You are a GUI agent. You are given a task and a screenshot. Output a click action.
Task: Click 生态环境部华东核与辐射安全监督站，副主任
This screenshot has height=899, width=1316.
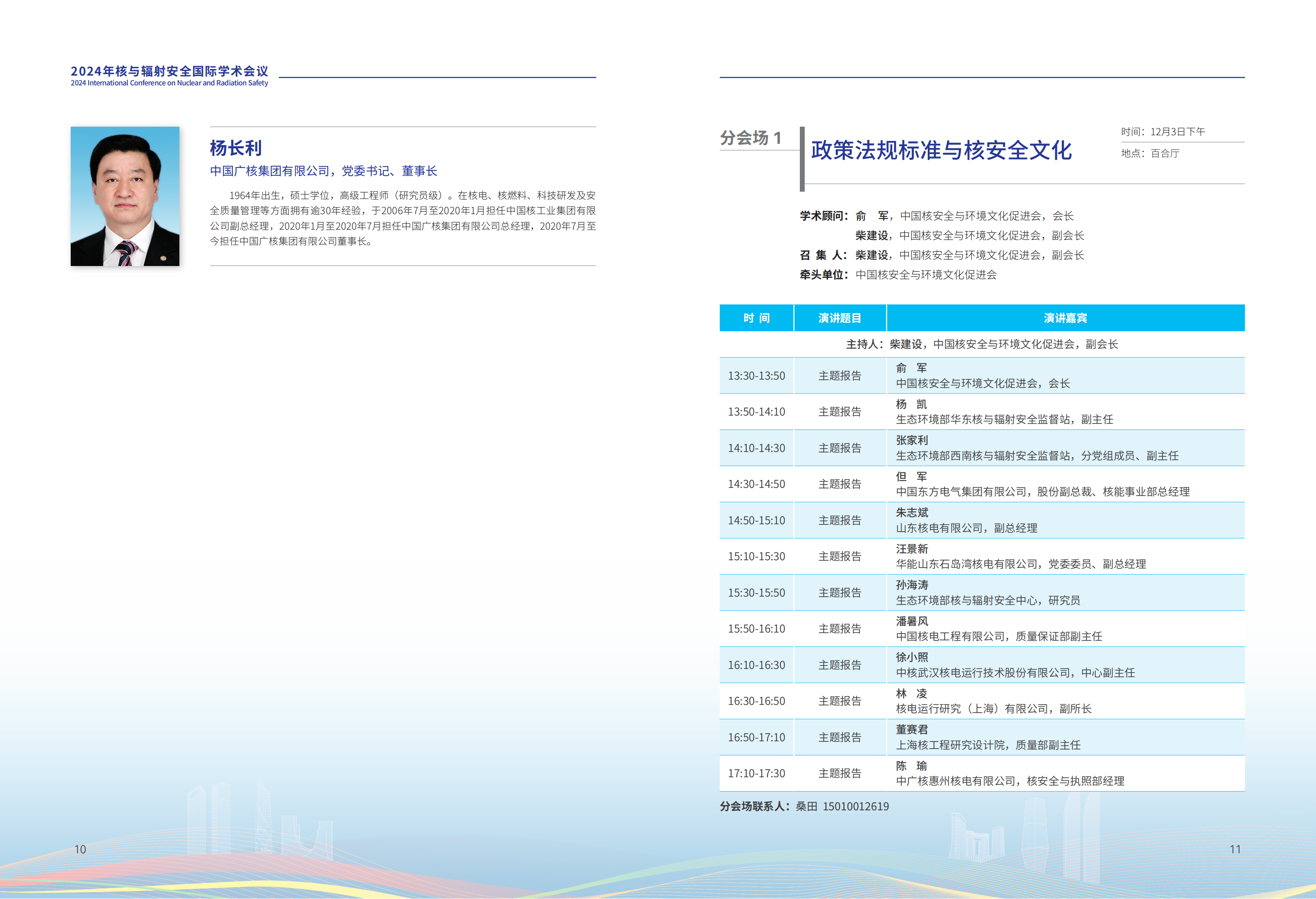tap(1005, 420)
